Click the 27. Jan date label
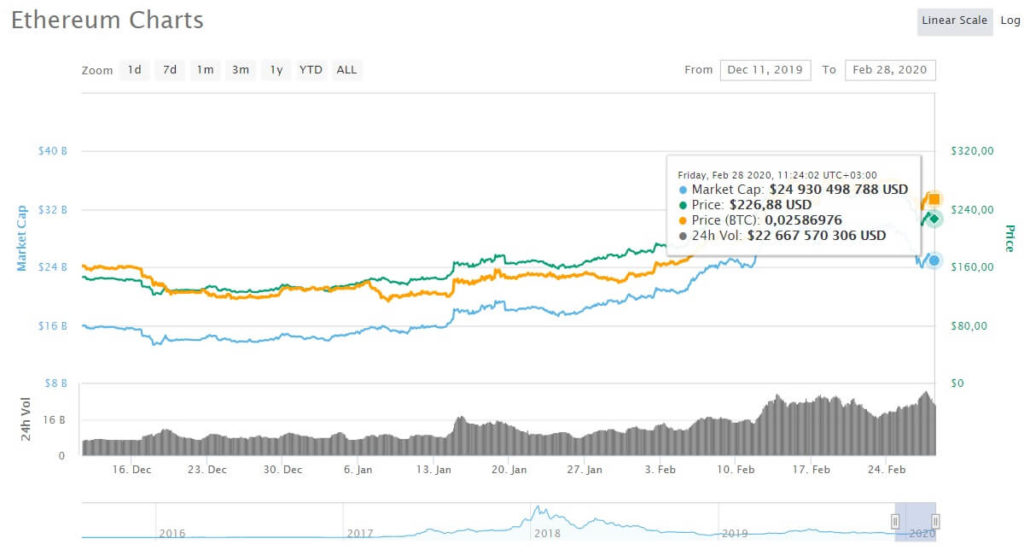 click(x=584, y=469)
